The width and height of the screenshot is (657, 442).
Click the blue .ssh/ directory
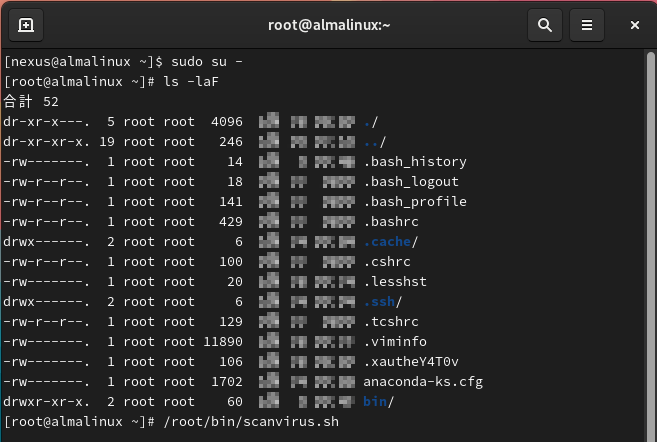[x=383, y=302]
